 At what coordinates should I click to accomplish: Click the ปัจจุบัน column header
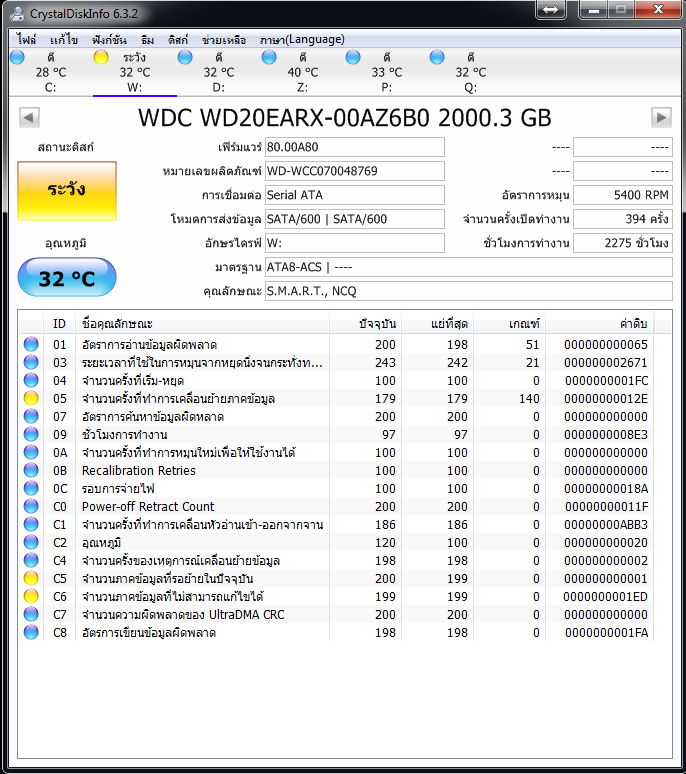point(365,324)
